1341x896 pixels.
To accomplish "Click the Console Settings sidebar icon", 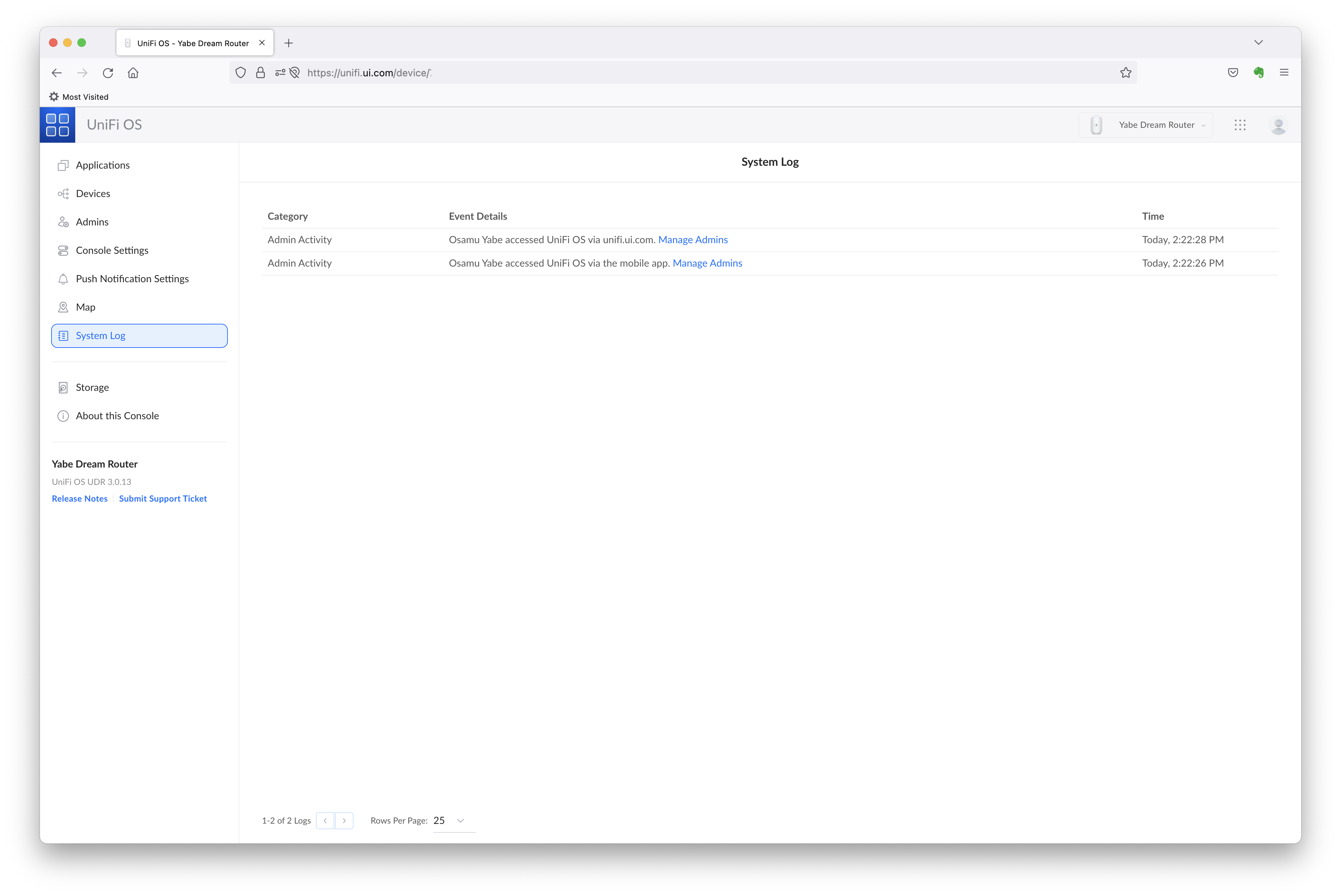I will click(63, 250).
